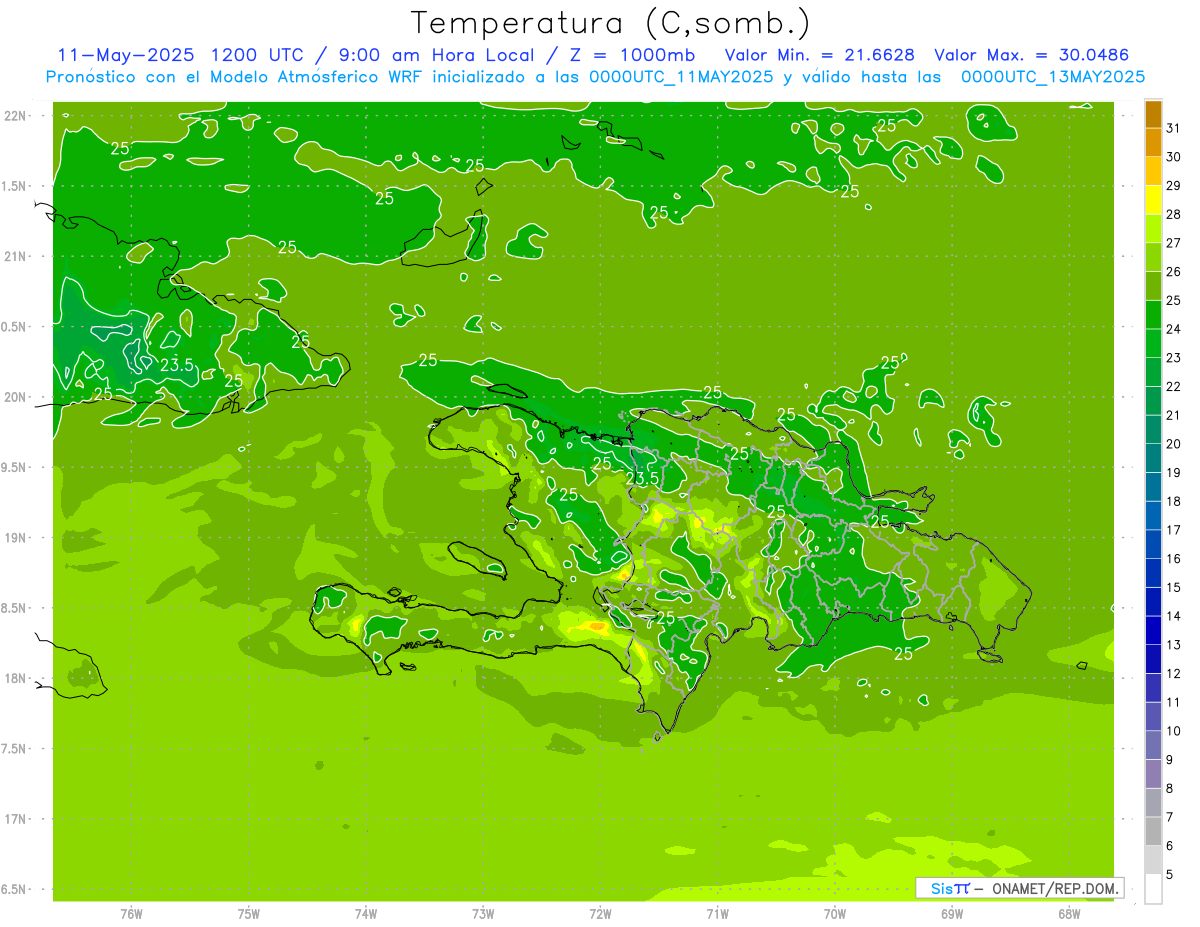Viewport: 1200px width, 927px height.
Task: Click the legend value 30
Action: click(x=1174, y=157)
